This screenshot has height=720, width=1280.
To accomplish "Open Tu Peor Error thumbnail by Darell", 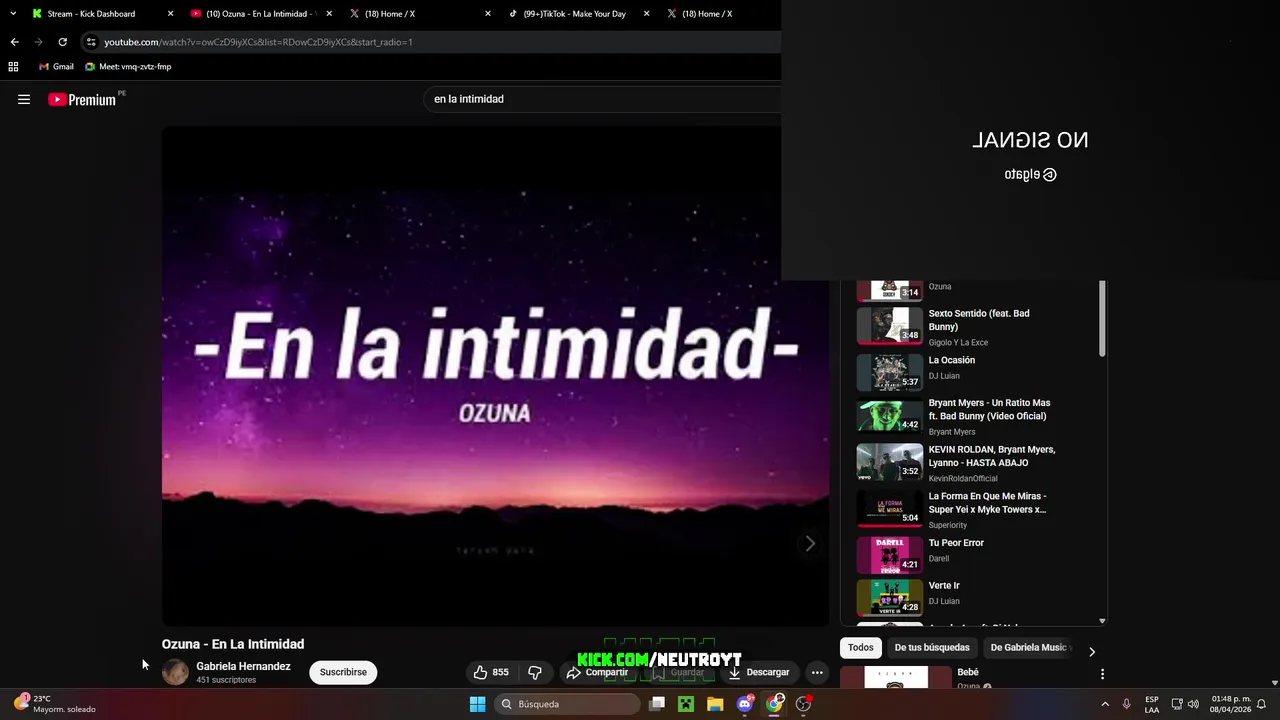I will (x=889, y=555).
